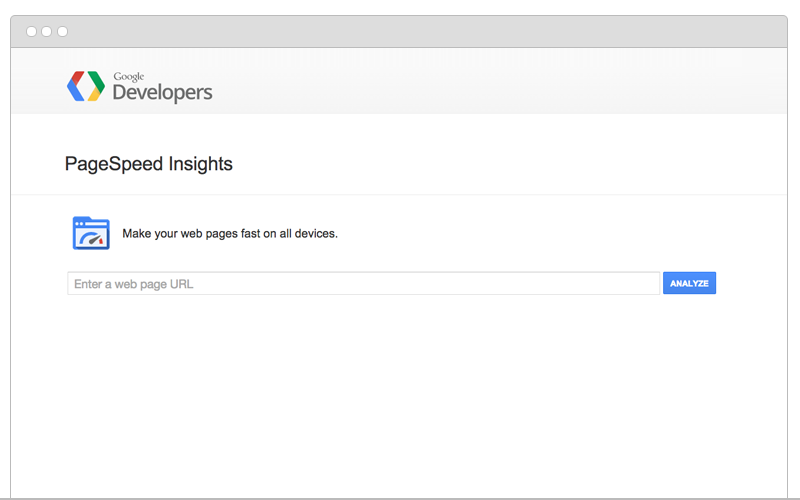800x500 pixels.
Task: Click the blue ANALYZE button
Action: 689,283
